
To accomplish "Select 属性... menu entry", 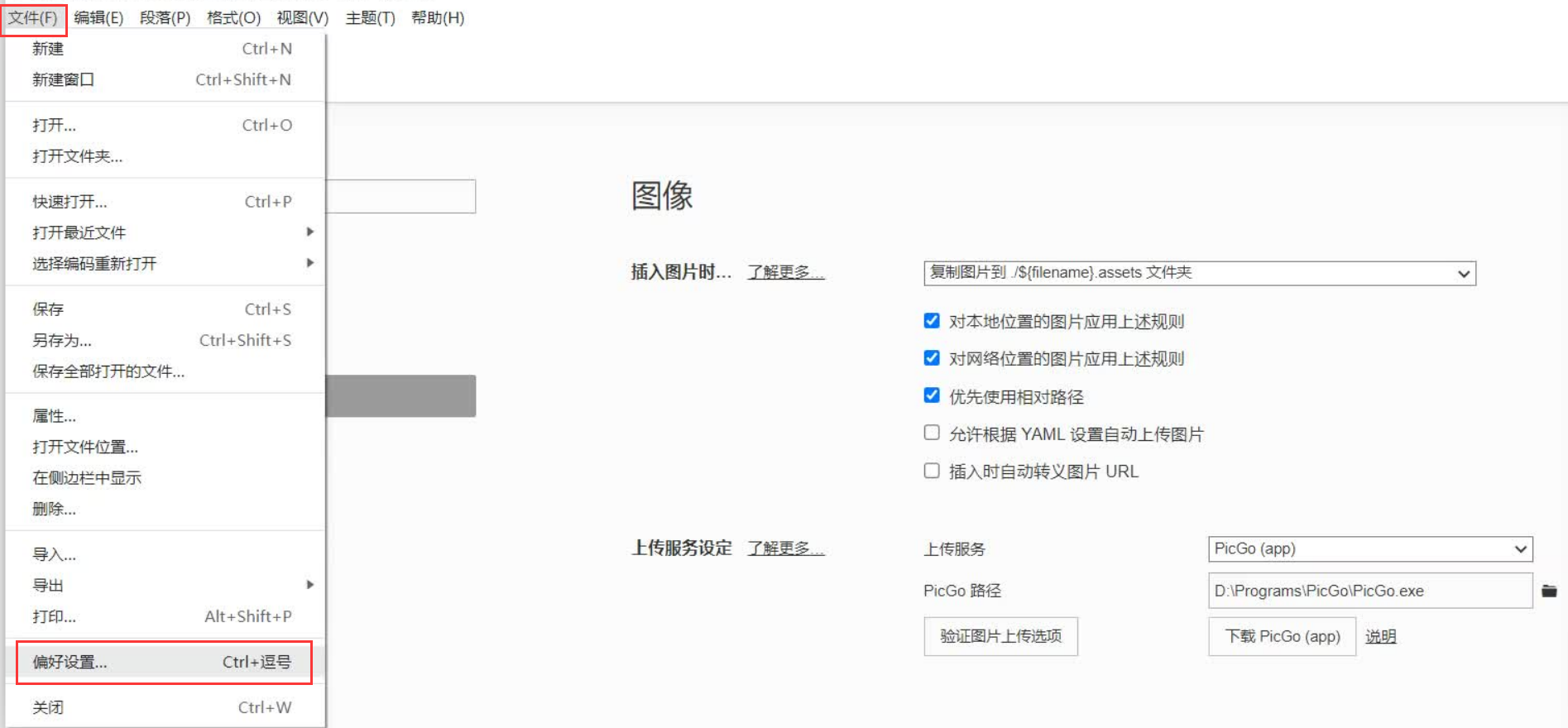I will [165, 416].
